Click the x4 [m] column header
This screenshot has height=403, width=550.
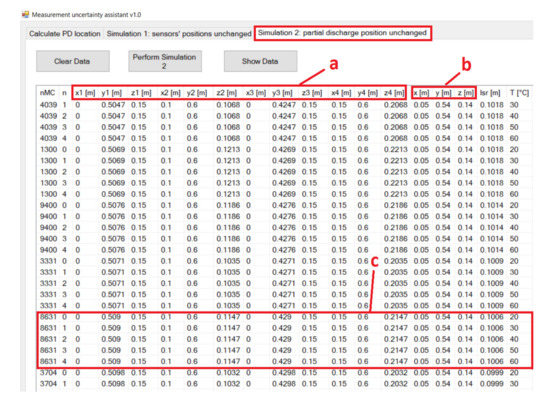click(x=341, y=93)
